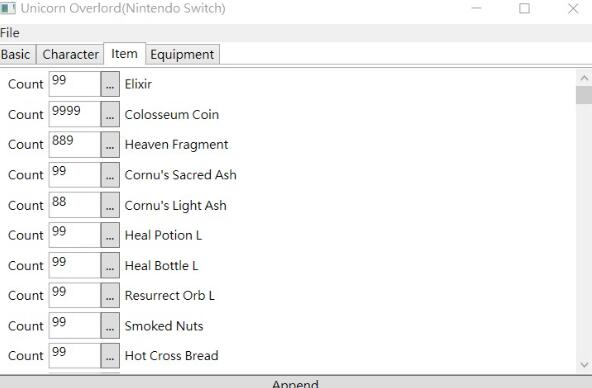Viewport: 592px width, 388px height.
Task: Open the ellipsis picker beside Elixir
Action: [110, 84]
